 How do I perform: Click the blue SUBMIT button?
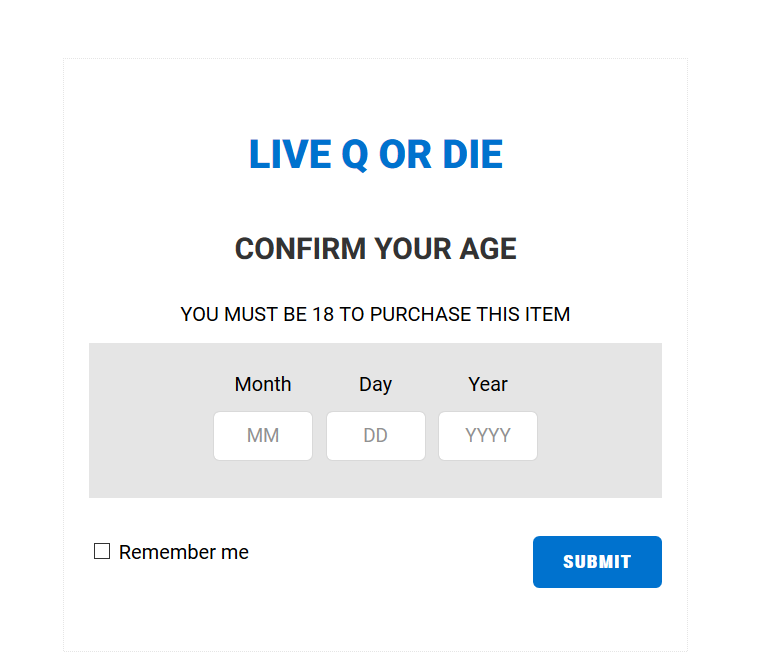(x=597, y=562)
